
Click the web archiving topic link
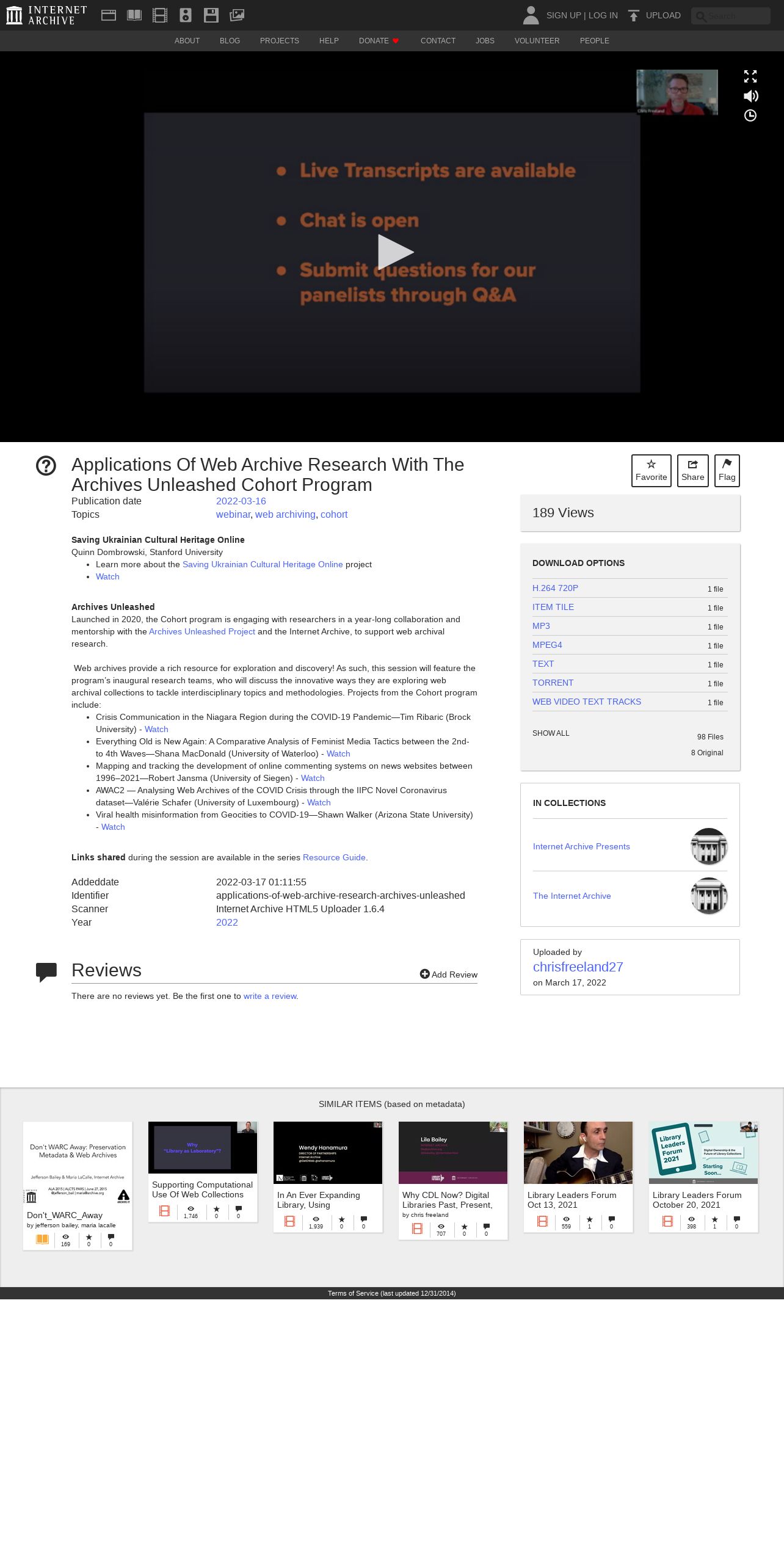(x=285, y=514)
